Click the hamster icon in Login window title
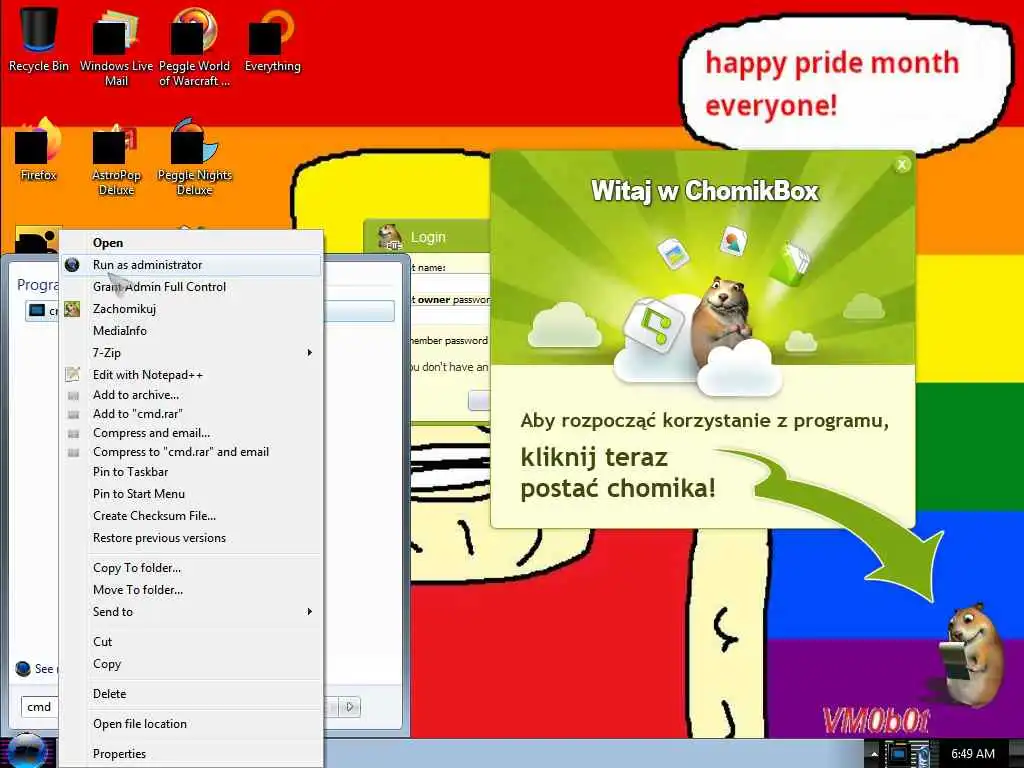Image resolution: width=1024 pixels, height=768 pixels. click(390, 237)
